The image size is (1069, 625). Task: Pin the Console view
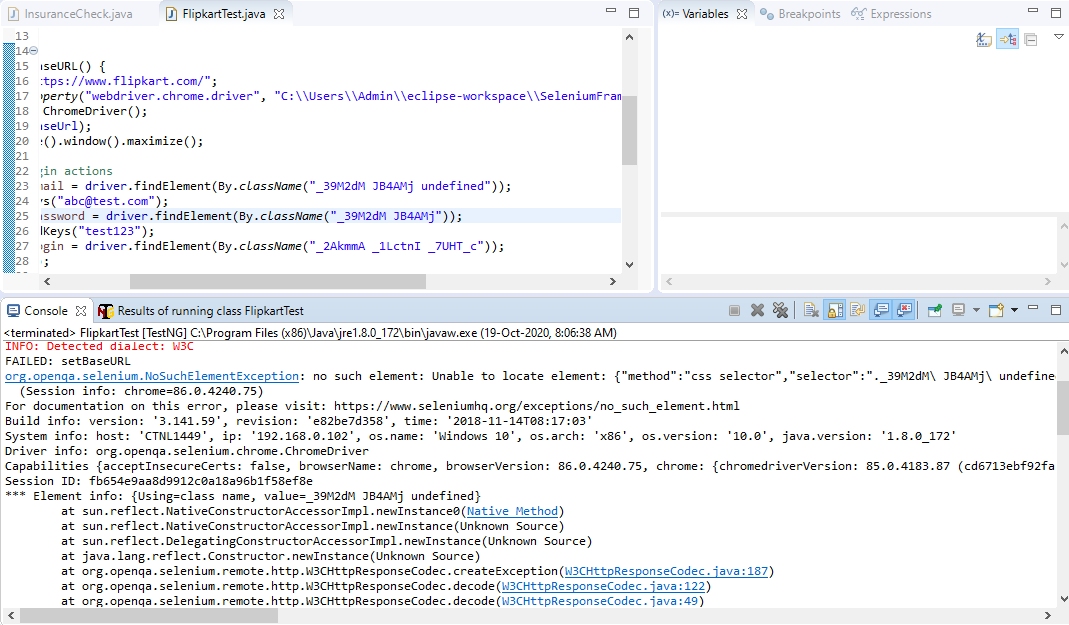click(934, 310)
